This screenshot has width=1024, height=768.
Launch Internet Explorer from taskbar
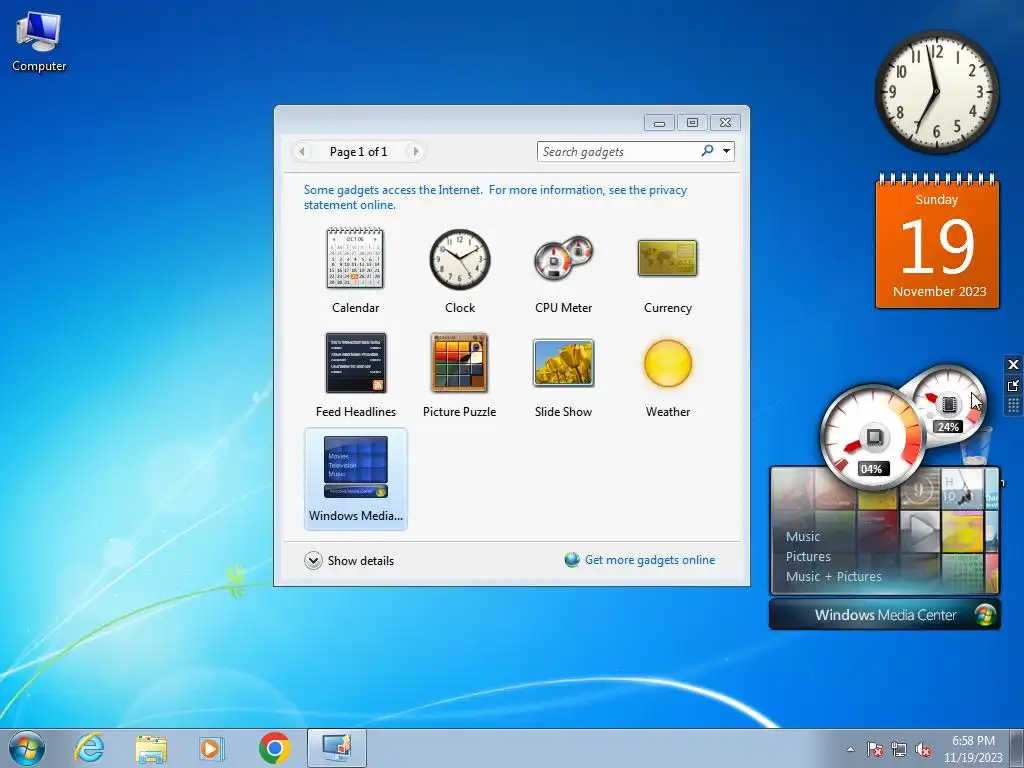click(x=89, y=748)
